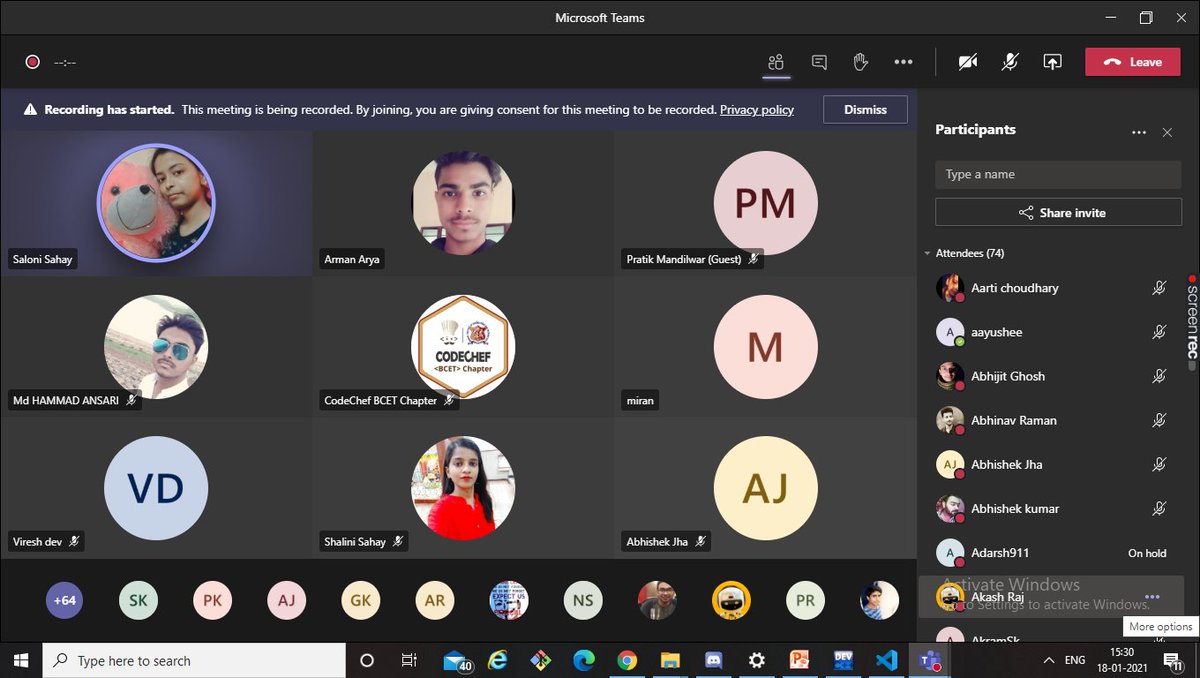Click muted mic icon beside Abhishek kumar
Screen dimensions: 1200x678
[1159, 508]
